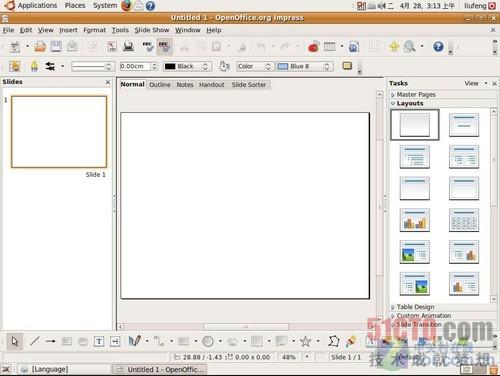Select the Ellipse drawing tool
Screen dimensions: 500x376
83,341
